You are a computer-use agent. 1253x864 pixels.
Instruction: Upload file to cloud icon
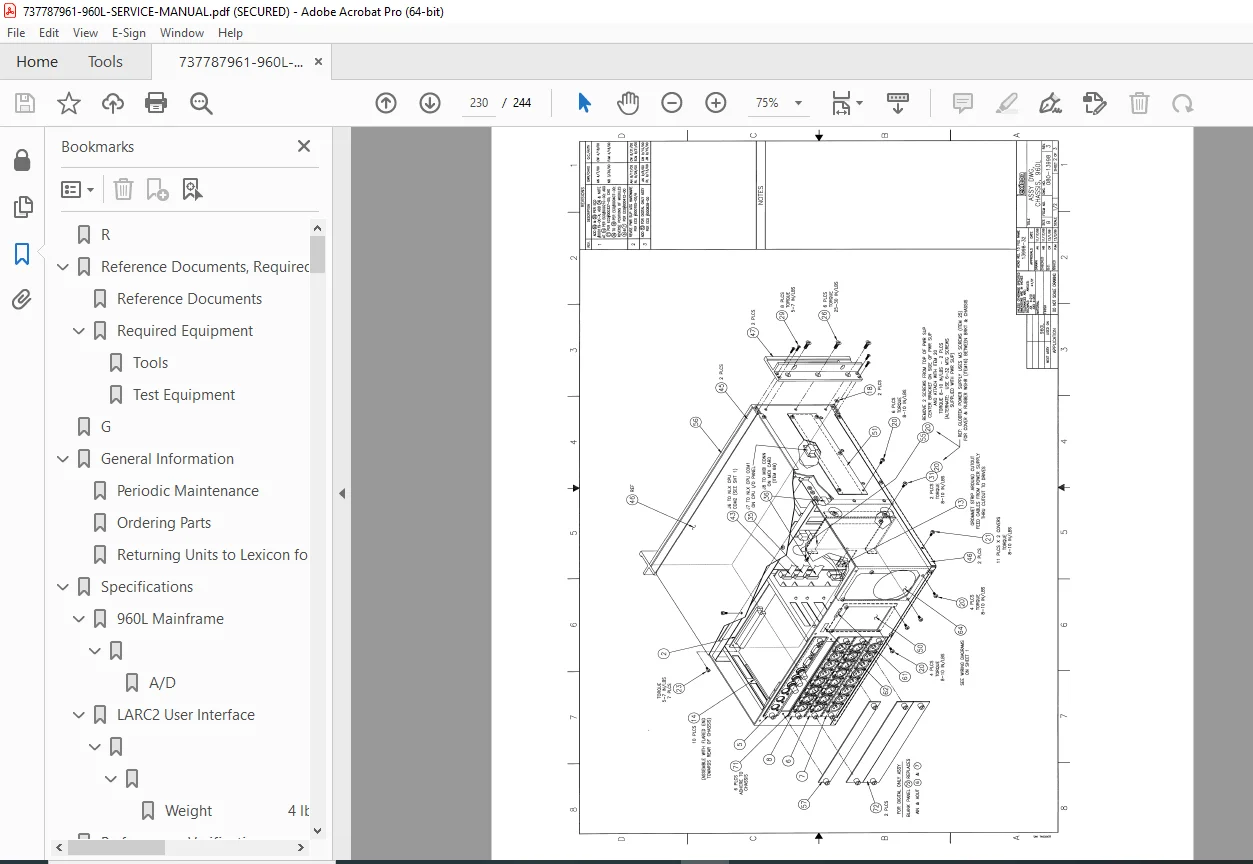coord(113,103)
